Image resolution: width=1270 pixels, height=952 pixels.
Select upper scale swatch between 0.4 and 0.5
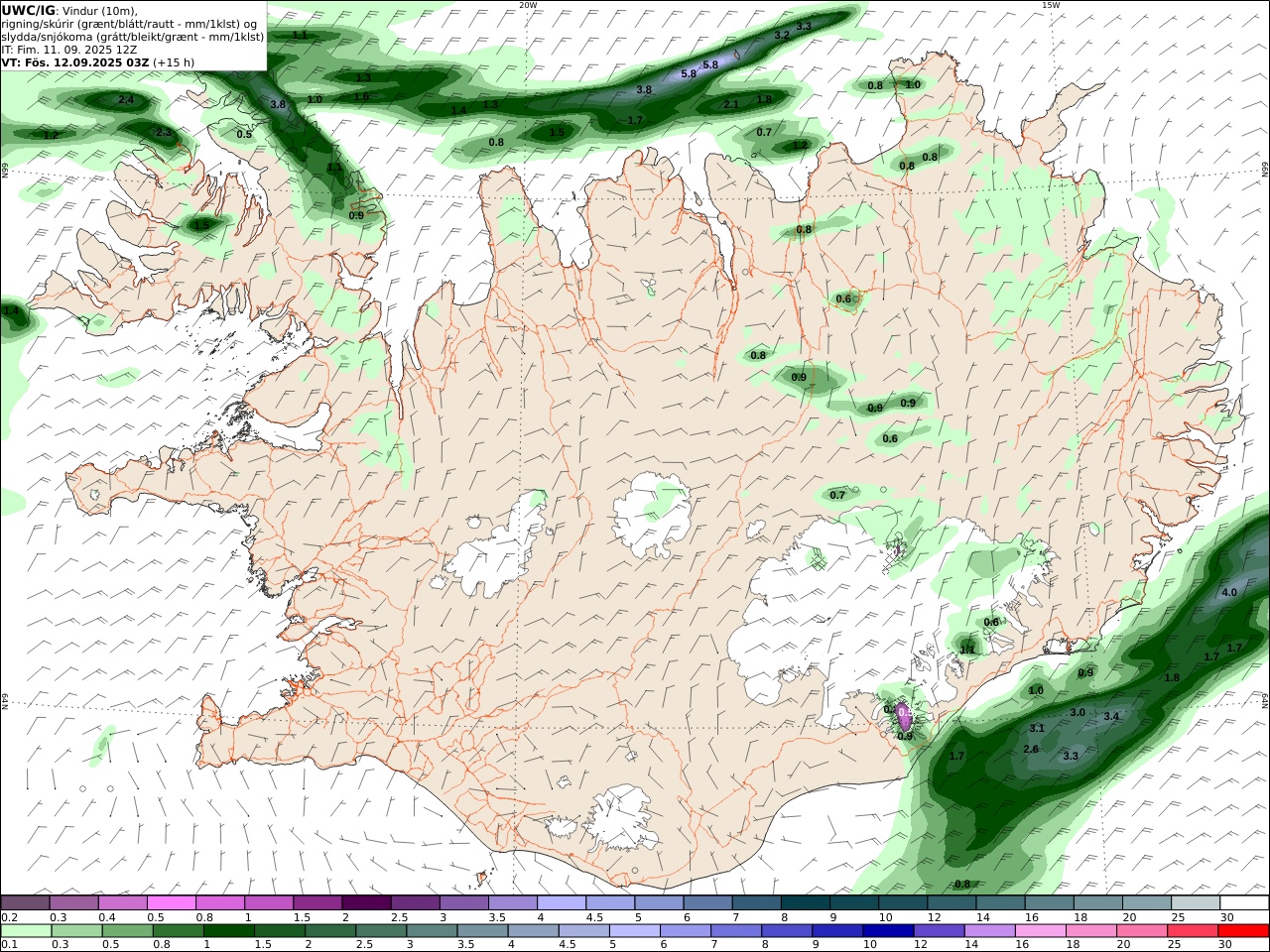point(123,902)
